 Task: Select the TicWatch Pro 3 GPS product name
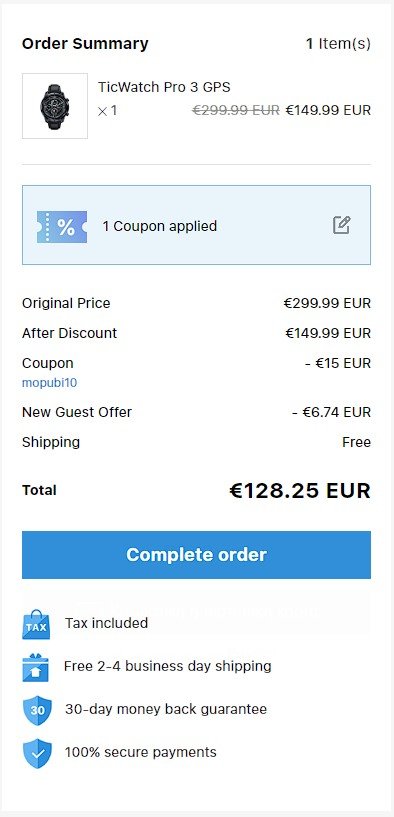point(164,87)
